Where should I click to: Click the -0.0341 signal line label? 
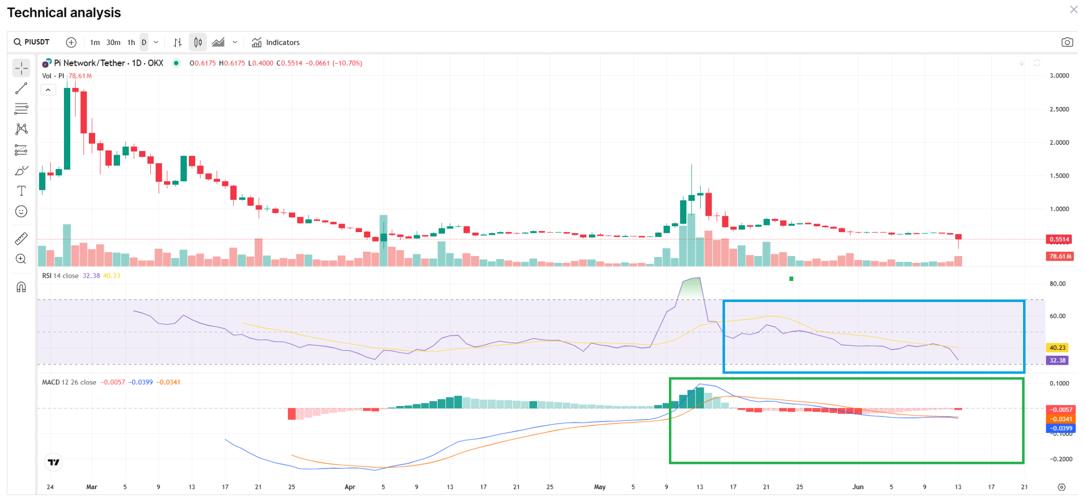(1061, 419)
